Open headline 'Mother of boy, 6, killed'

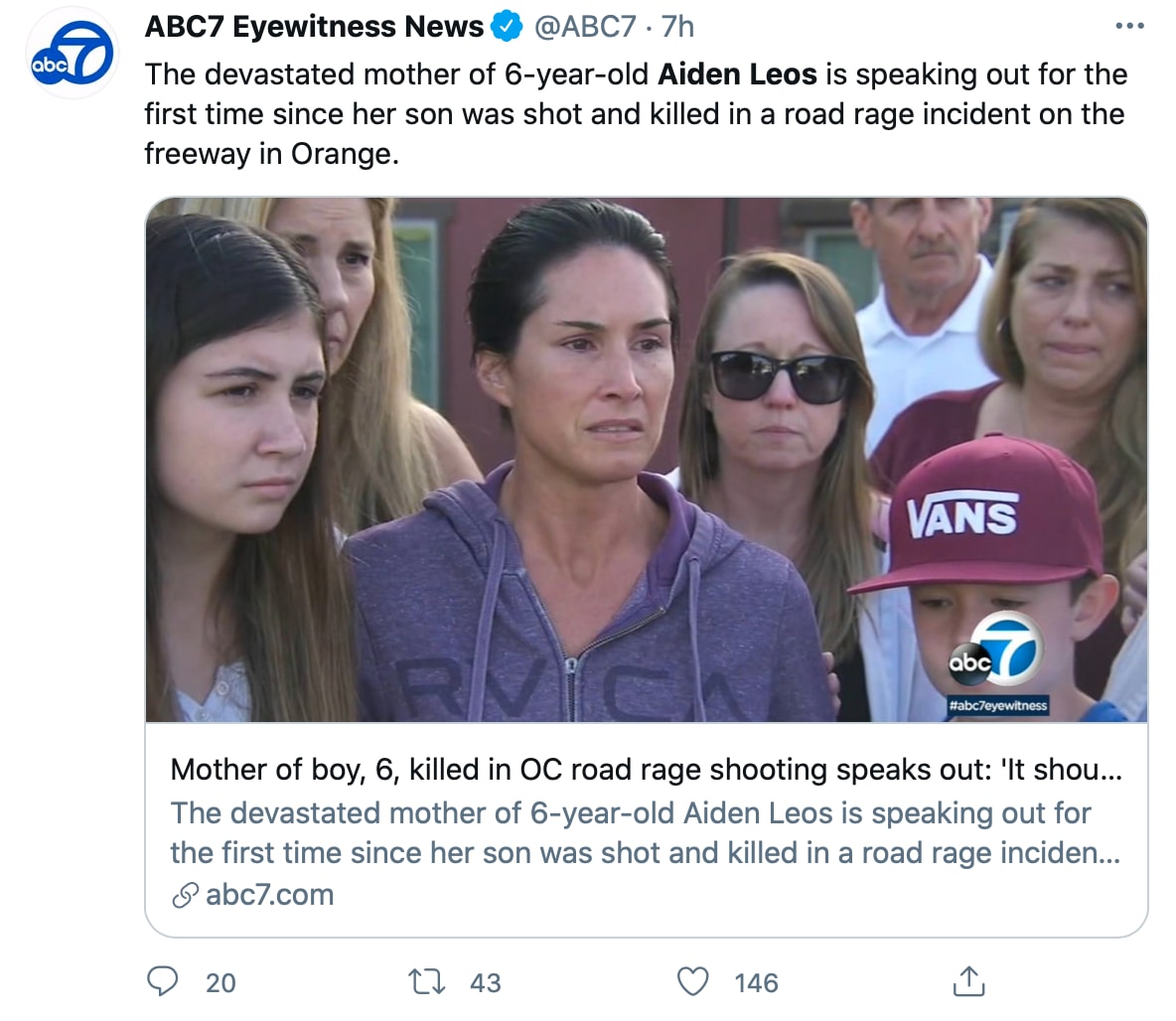point(646,770)
